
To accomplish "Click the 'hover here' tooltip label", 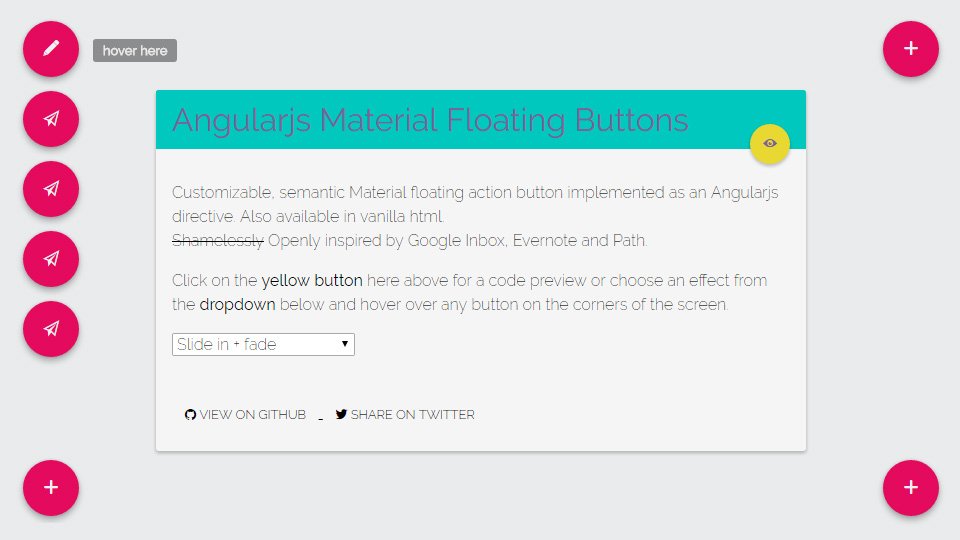I will (x=135, y=51).
